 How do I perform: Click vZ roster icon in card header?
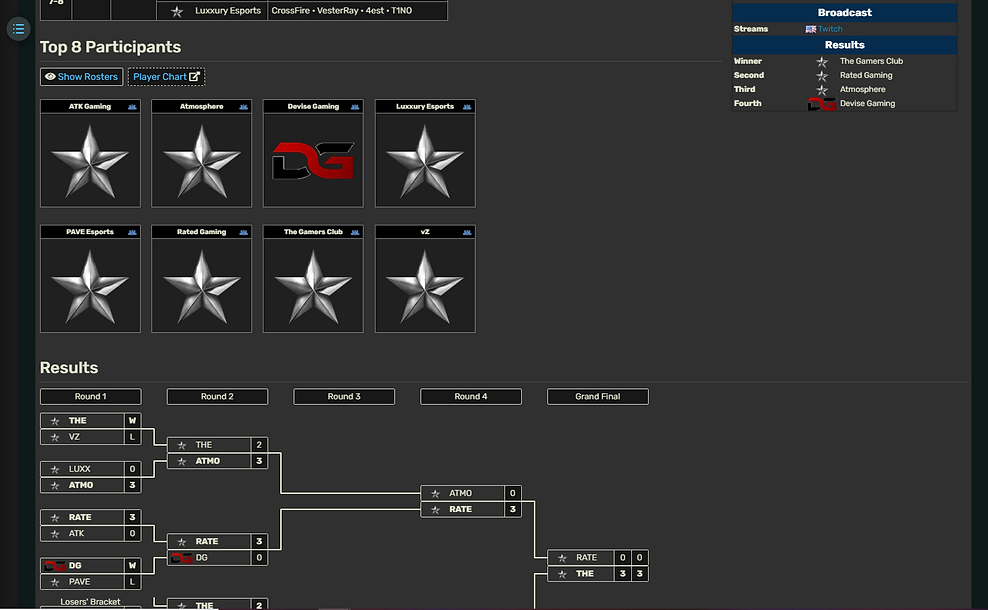click(x=467, y=233)
